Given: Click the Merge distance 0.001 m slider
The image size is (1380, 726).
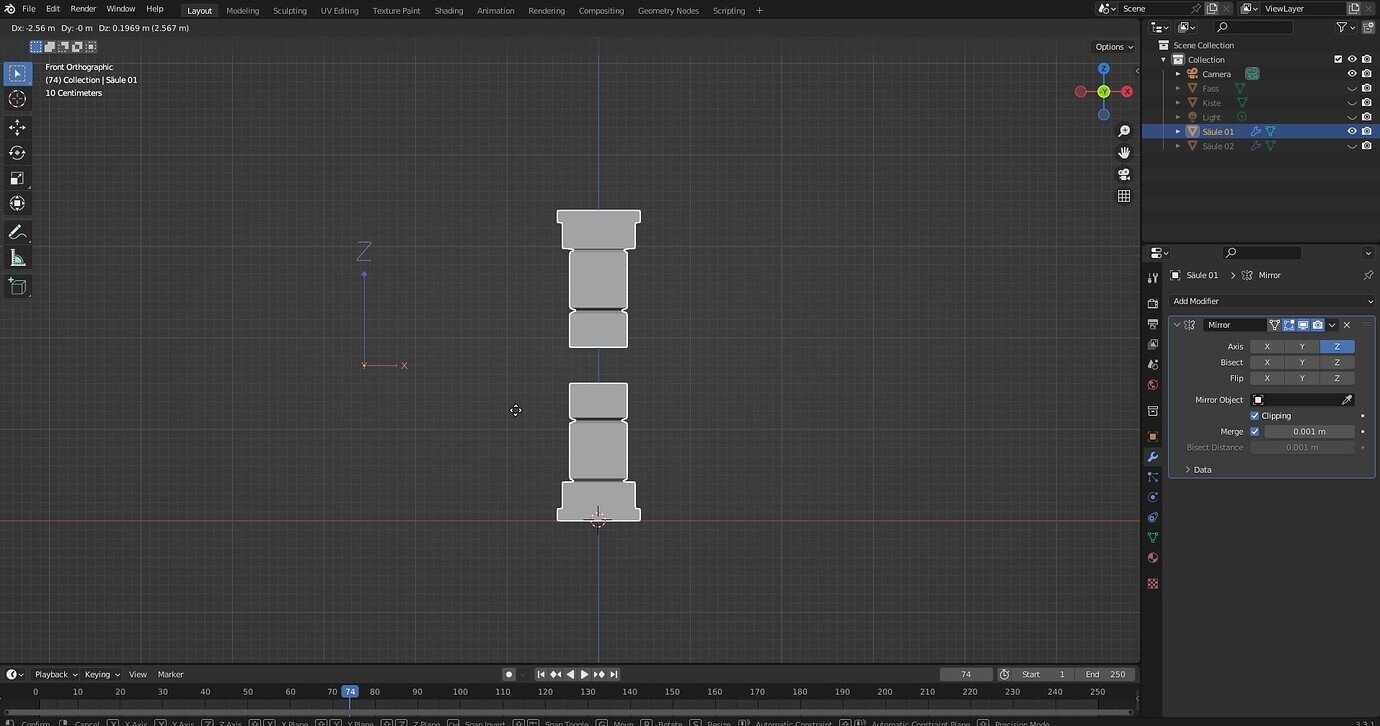Looking at the screenshot, I should [1309, 432].
